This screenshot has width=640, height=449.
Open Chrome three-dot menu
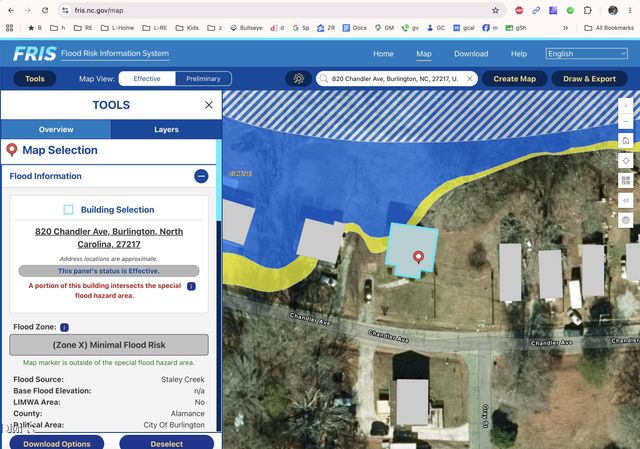click(x=630, y=10)
